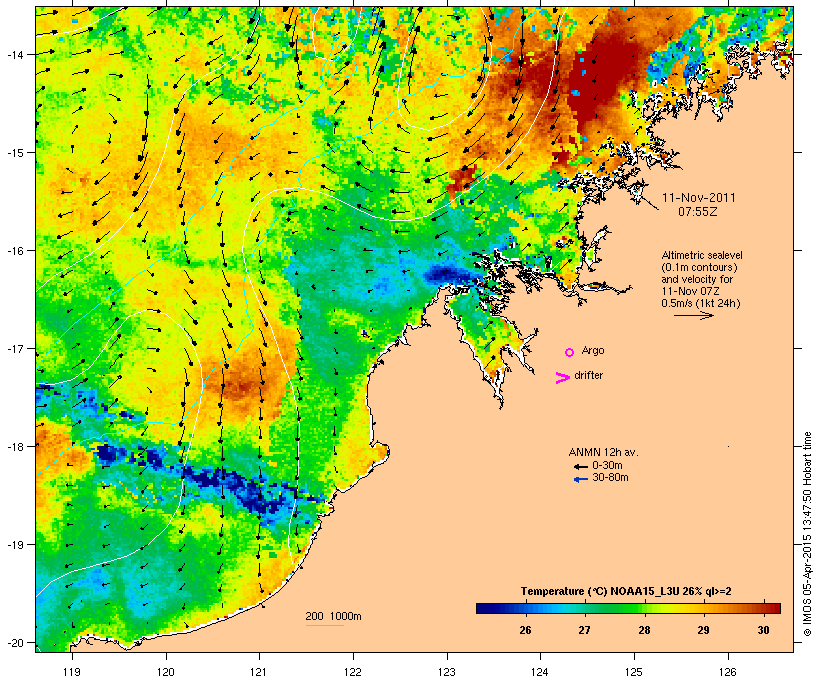
Task: Click the latitude axis label -17
Action: click(x=15, y=349)
